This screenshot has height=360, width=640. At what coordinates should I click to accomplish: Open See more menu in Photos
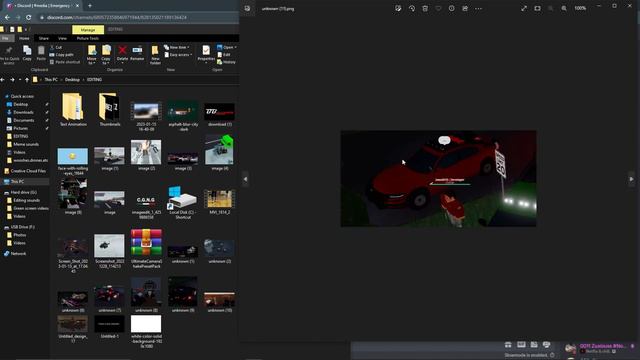(x=478, y=8)
